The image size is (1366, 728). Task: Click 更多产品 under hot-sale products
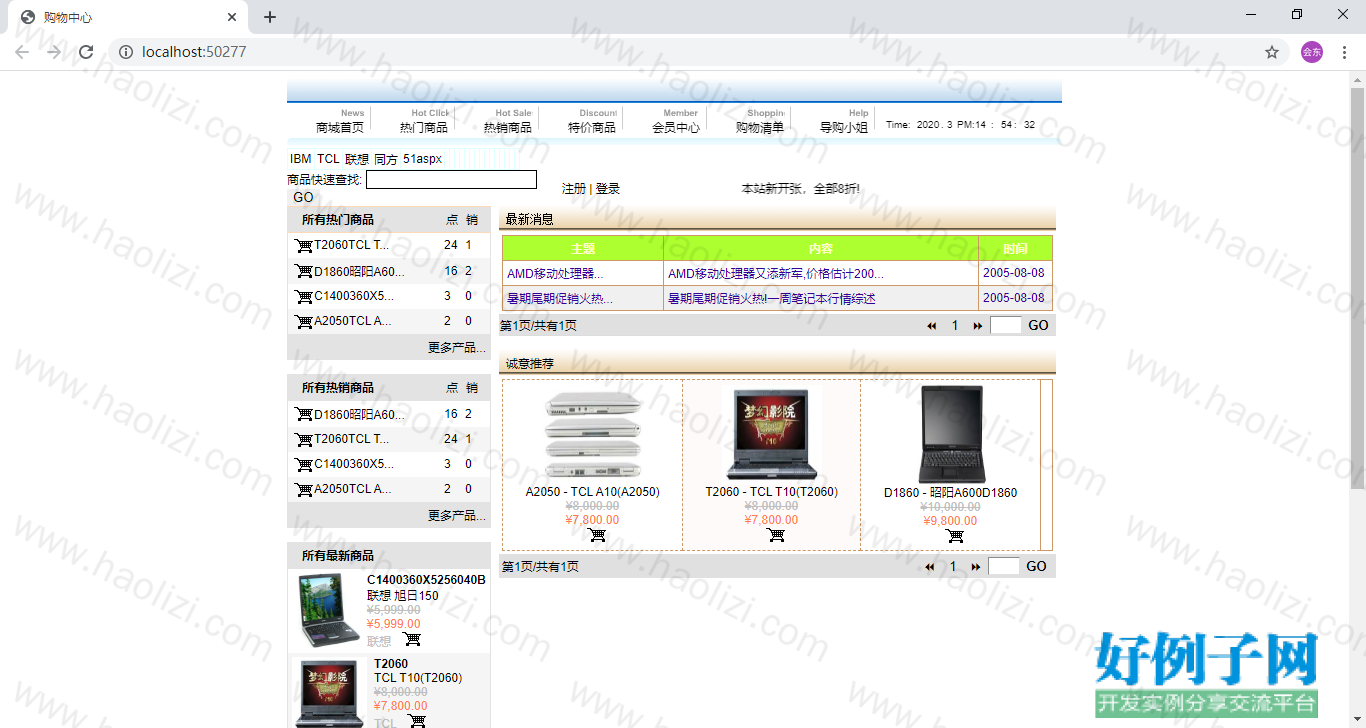coord(457,516)
